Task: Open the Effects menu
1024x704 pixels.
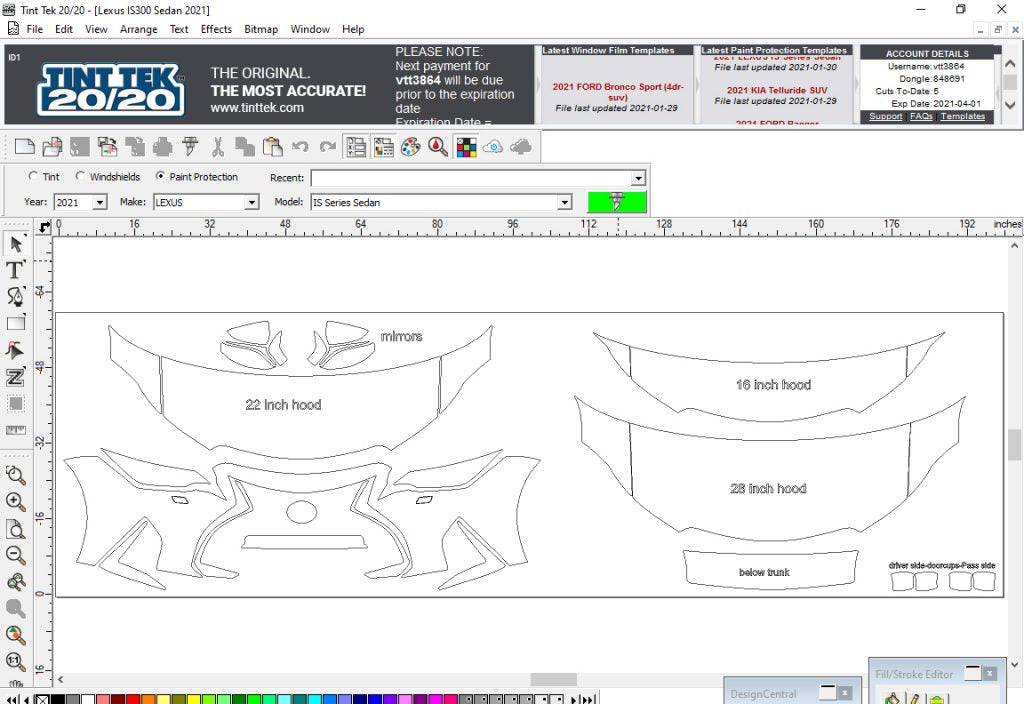Action: pos(216,29)
